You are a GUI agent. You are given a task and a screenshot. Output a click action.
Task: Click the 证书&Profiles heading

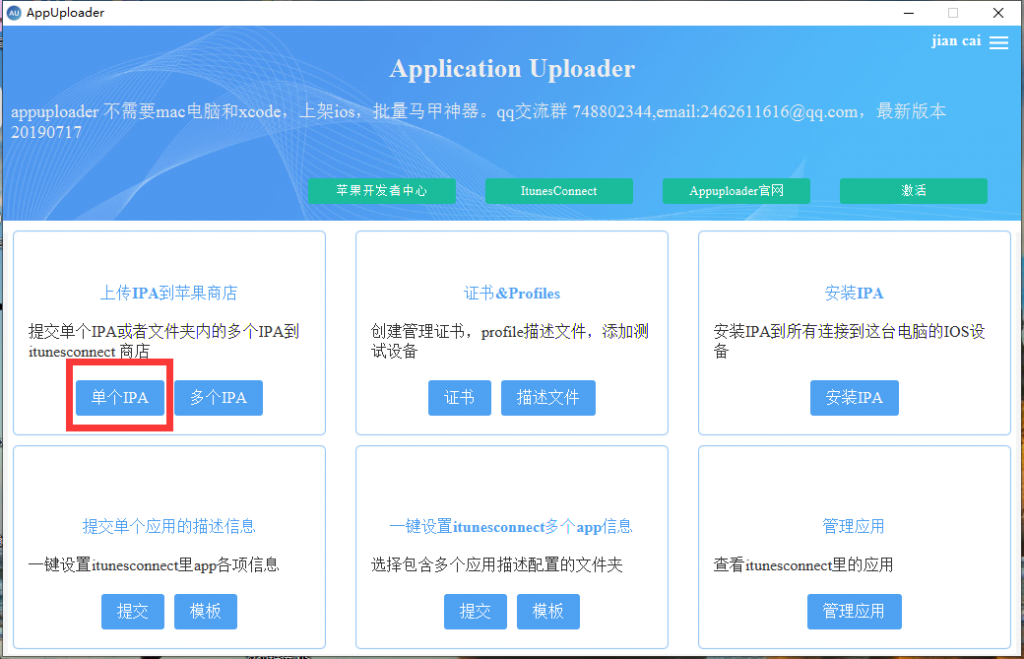click(512, 293)
